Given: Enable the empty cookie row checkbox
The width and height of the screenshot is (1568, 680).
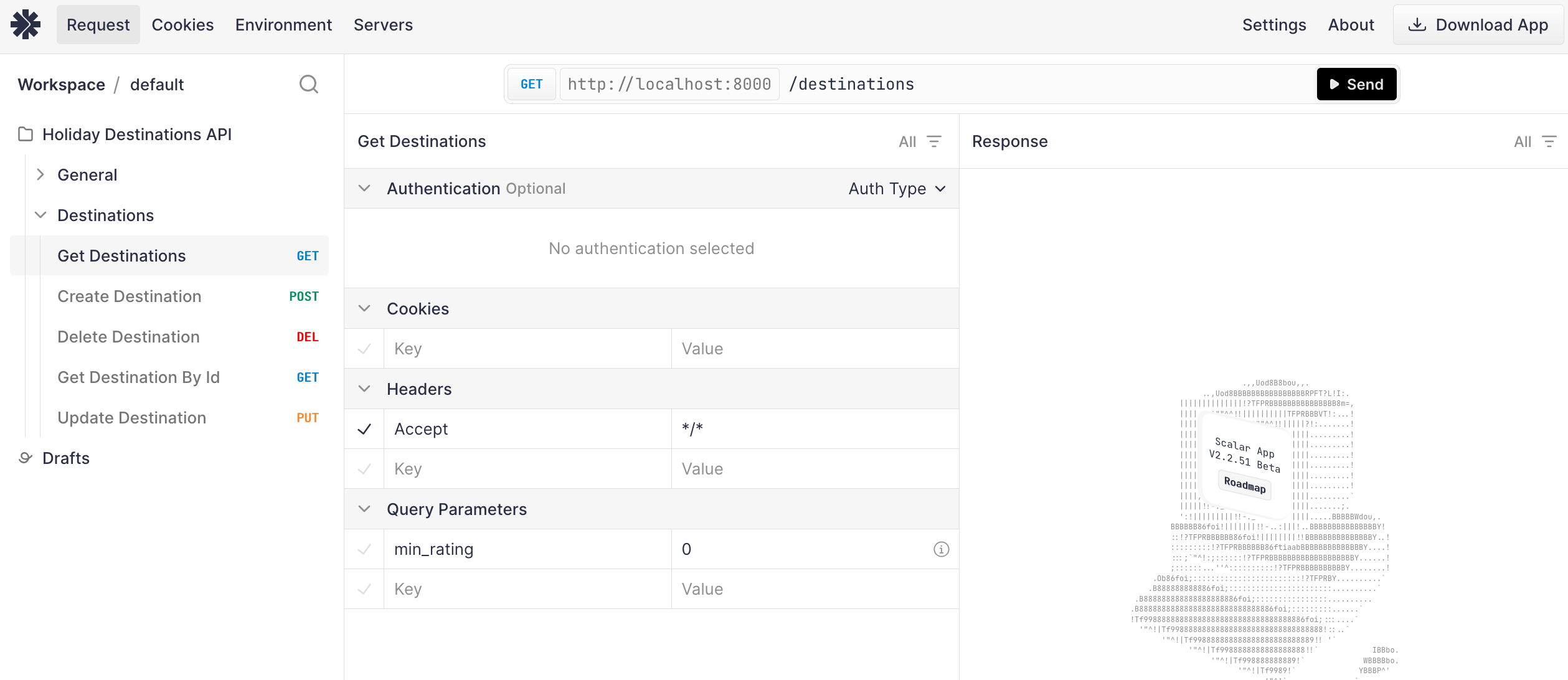Looking at the screenshot, I should point(364,348).
